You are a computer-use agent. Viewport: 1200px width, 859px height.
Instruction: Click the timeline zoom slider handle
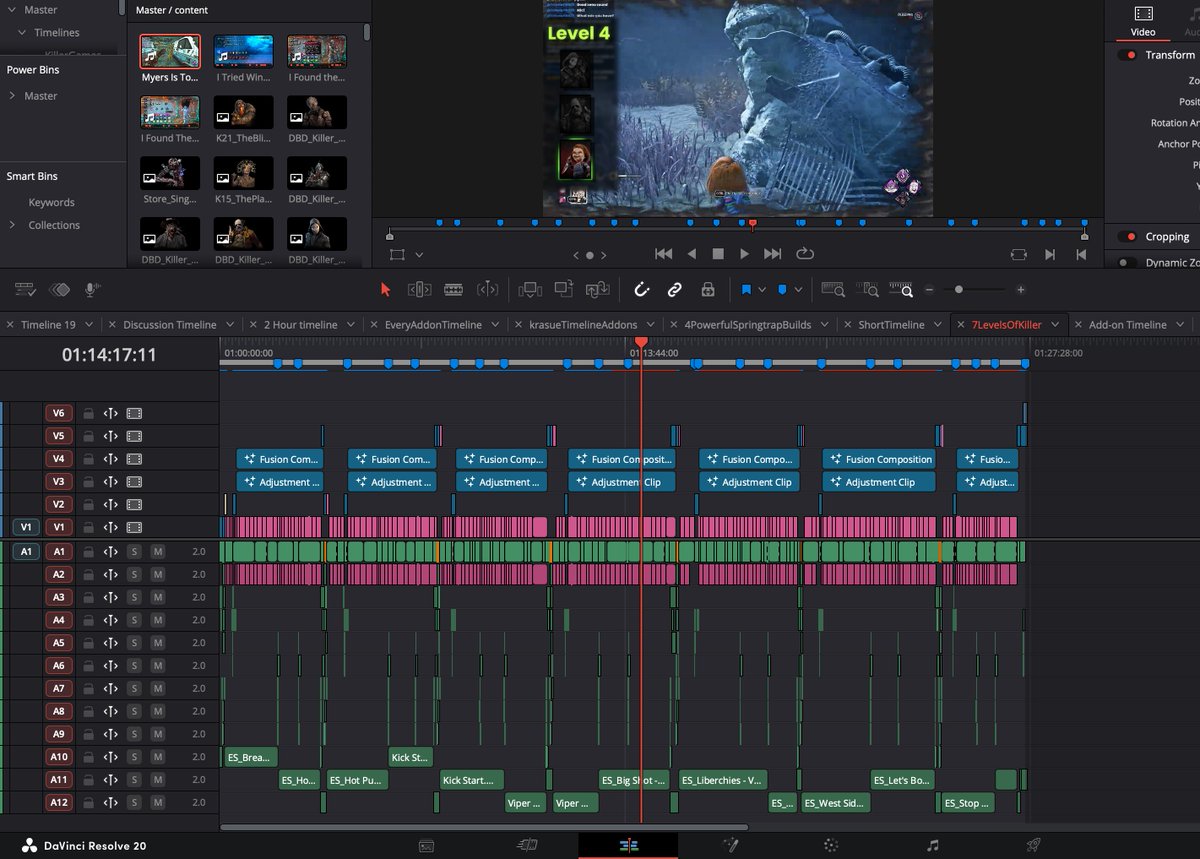959,290
